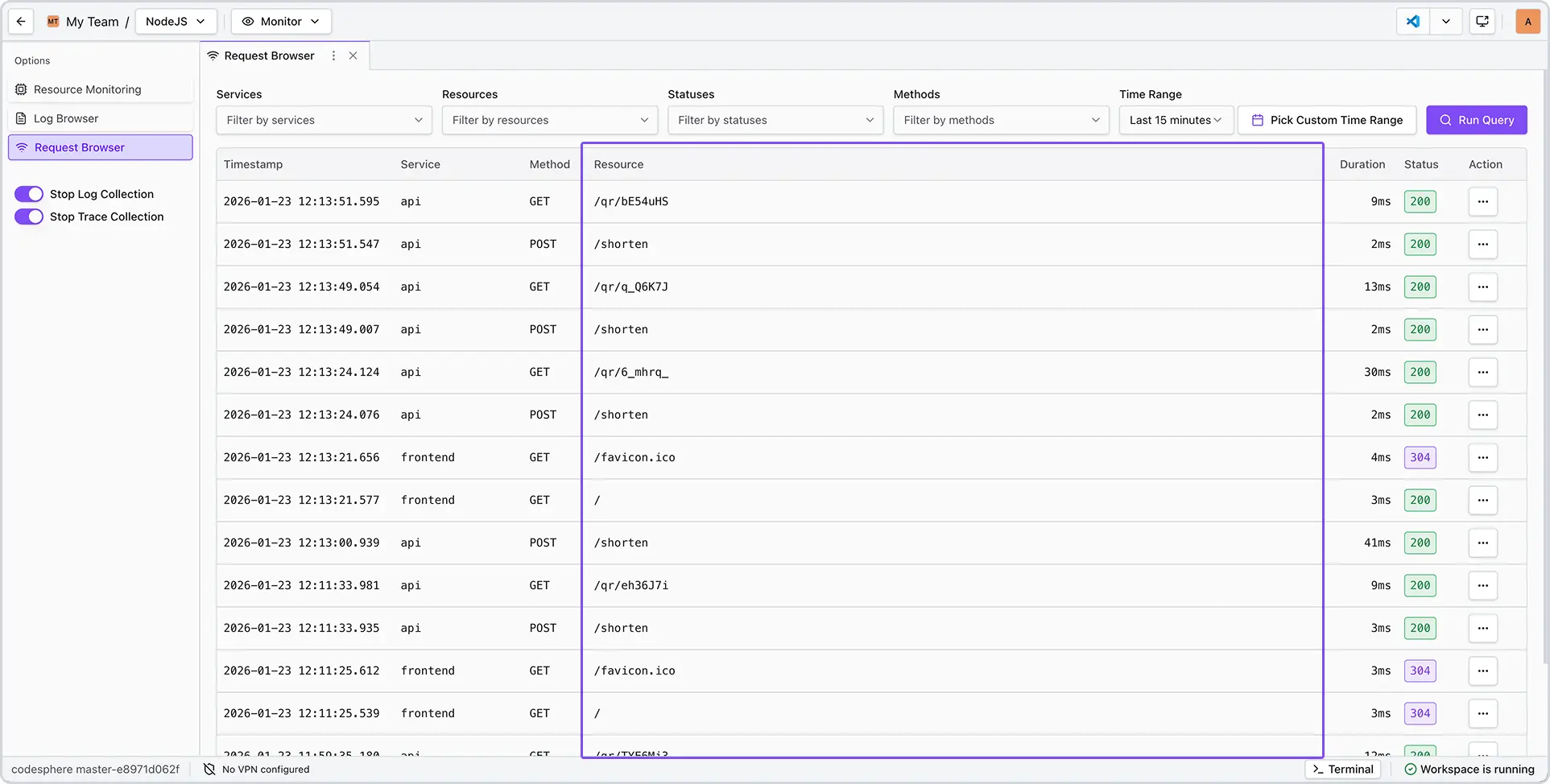The image size is (1550, 784).
Task: Click Pick Custom Time Range button
Action: click(x=1326, y=121)
